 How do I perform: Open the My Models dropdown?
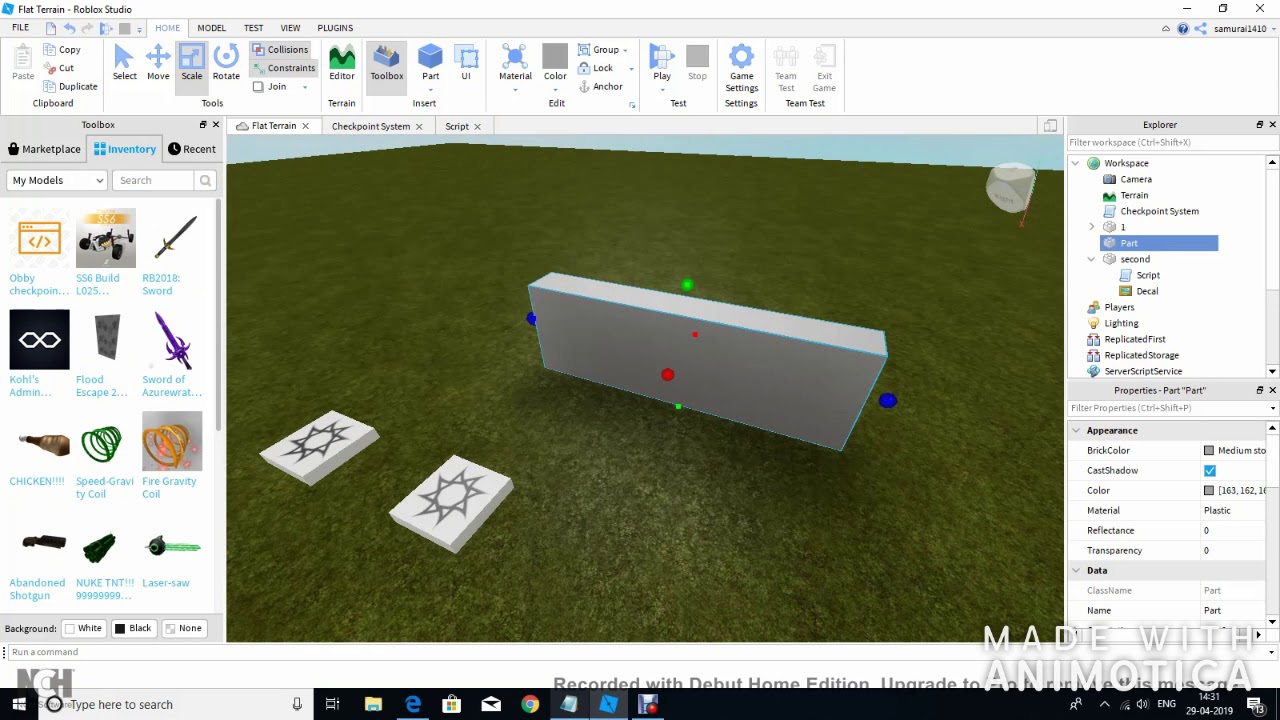(x=57, y=180)
